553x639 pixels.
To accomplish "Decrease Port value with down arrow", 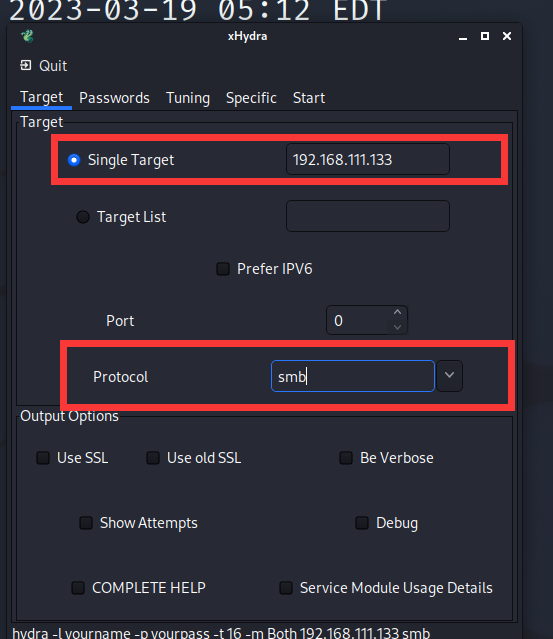I will [x=398, y=327].
